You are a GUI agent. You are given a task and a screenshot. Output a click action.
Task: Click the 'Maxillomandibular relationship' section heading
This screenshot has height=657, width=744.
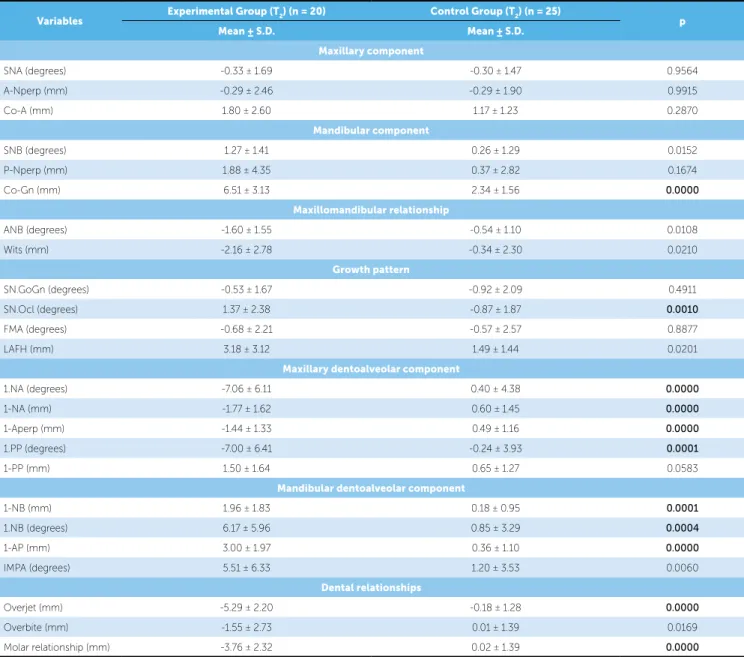click(371, 210)
